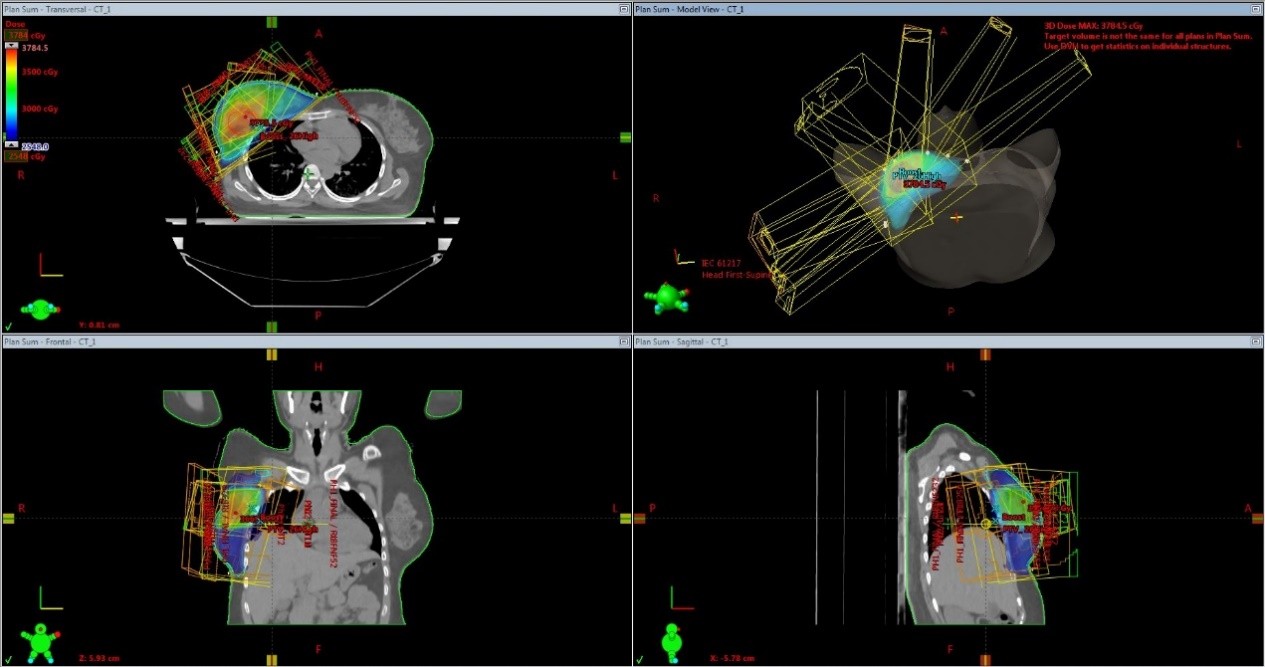Click the green plane marker atop Transversal view

point(271,21)
